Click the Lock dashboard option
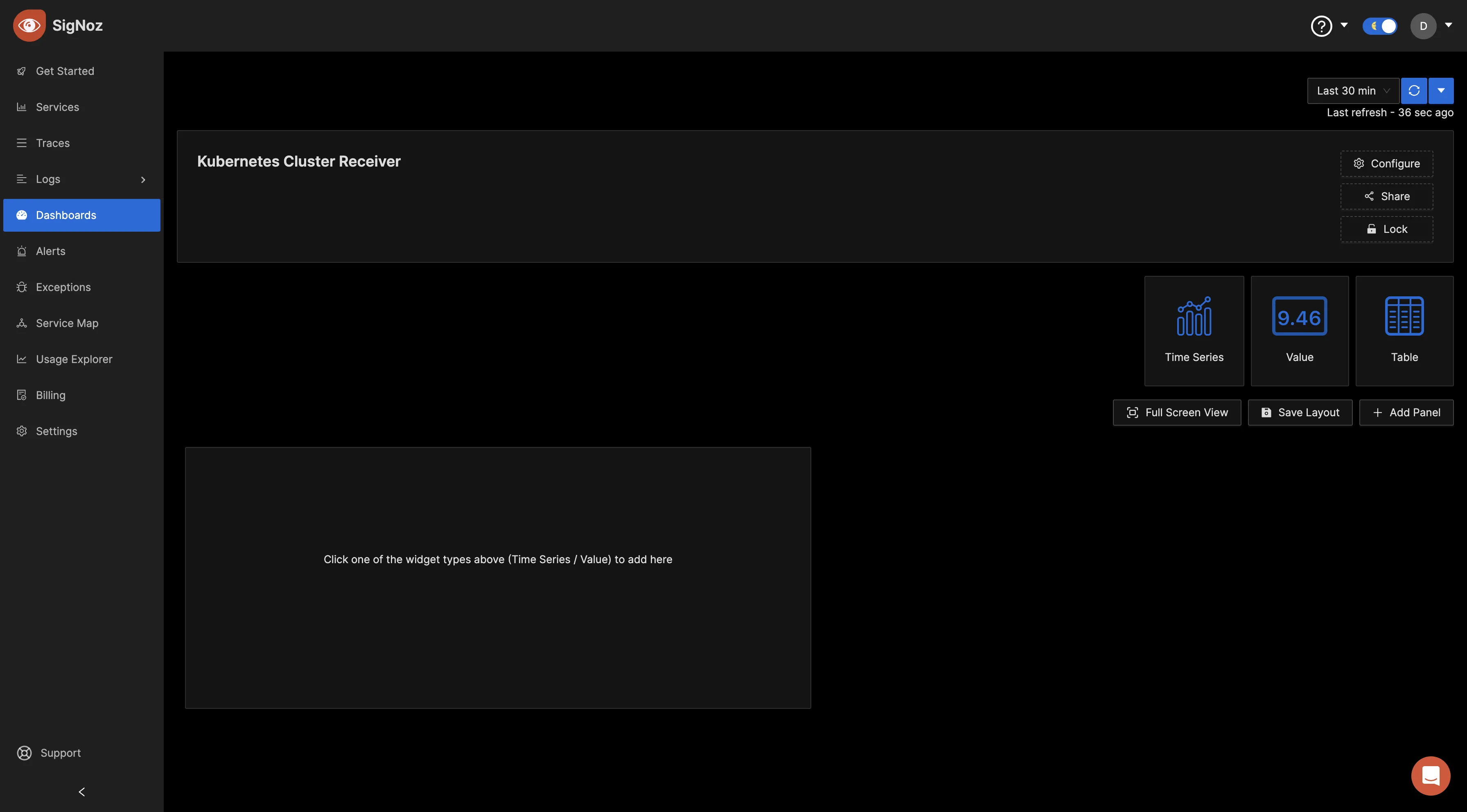The height and width of the screenshot is (812, 1467). [1387, 229]
